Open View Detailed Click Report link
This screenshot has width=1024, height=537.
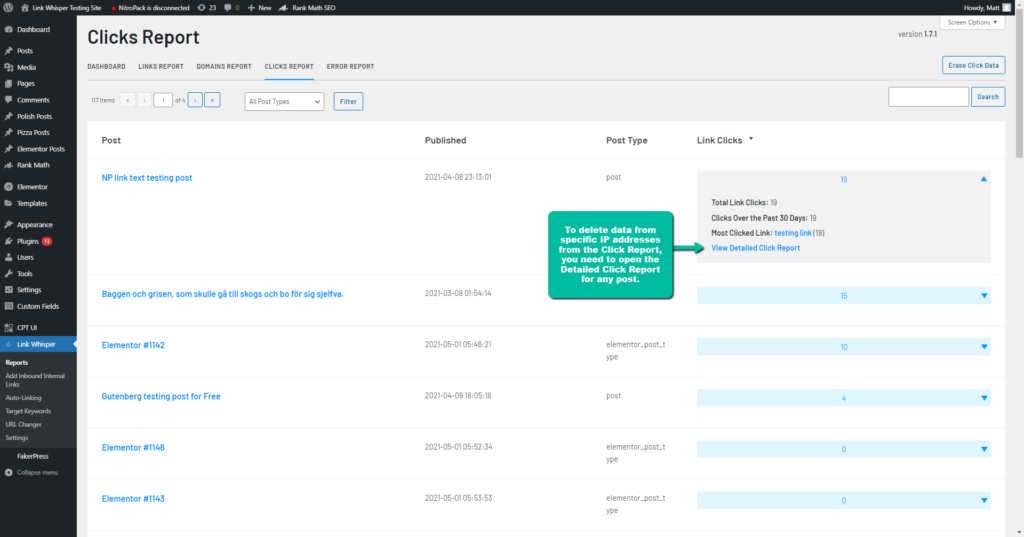coord(755,248)
